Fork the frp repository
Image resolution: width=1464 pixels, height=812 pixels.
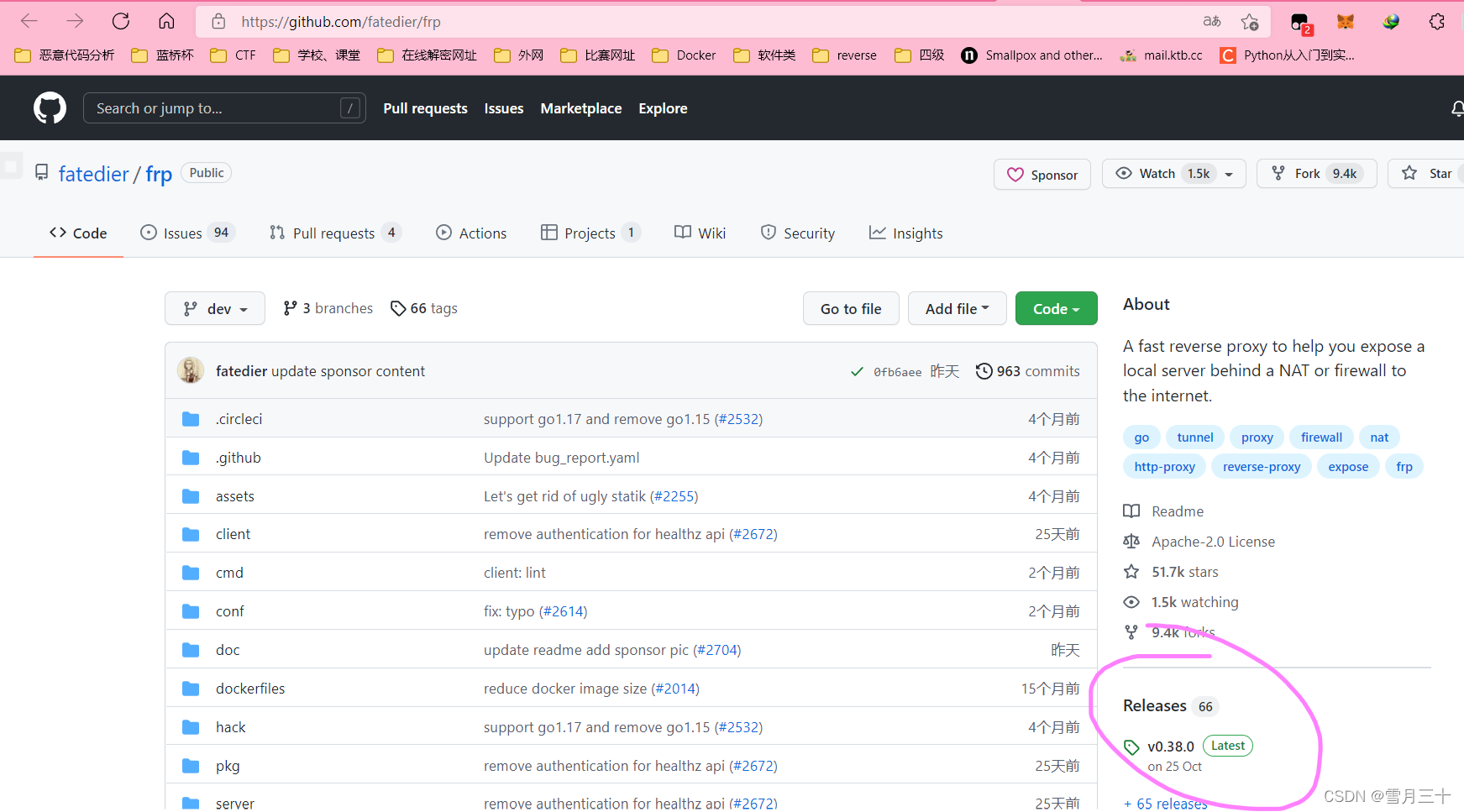click(1316, 174)
